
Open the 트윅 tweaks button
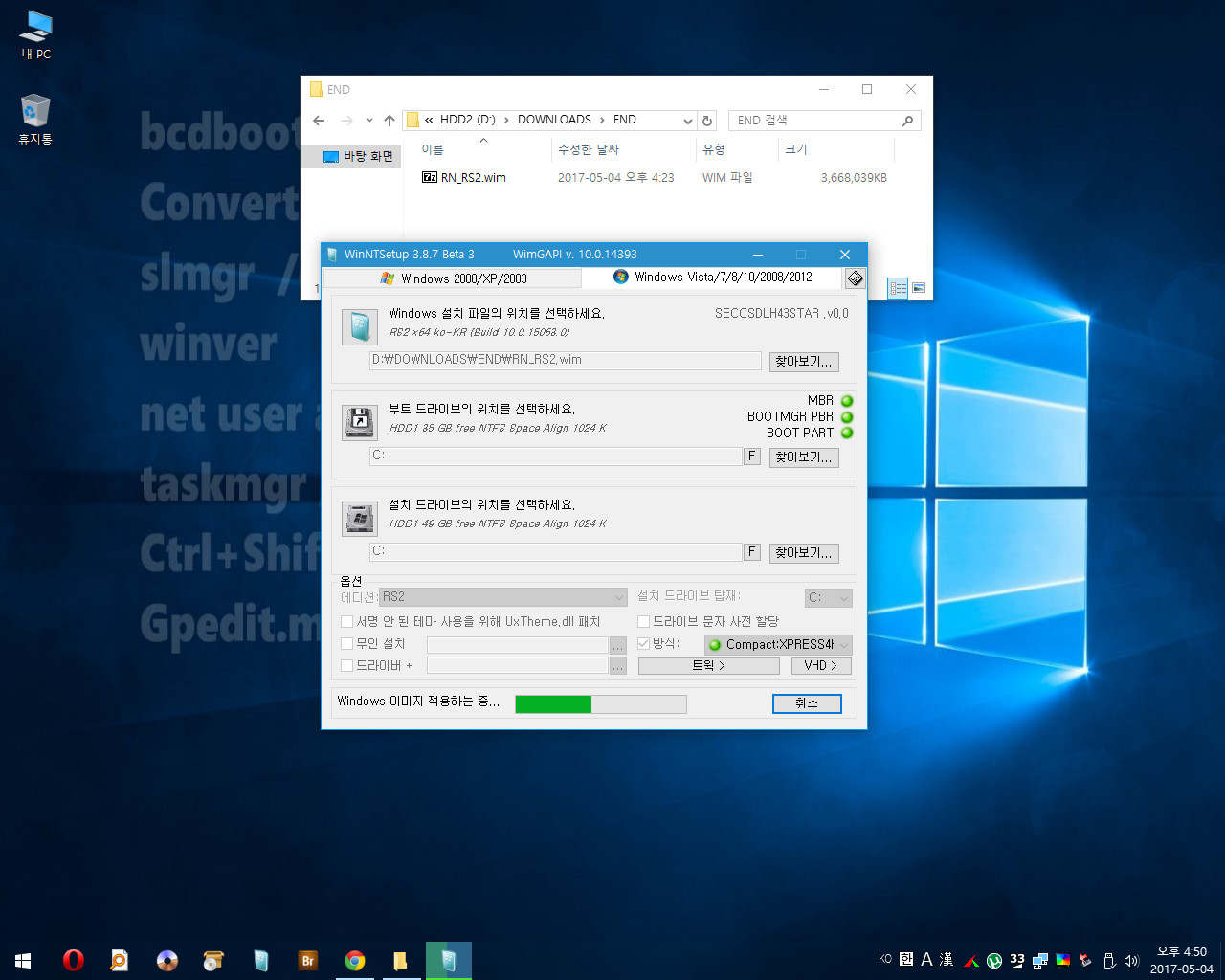pyautogui.click(x=709, y=665)
